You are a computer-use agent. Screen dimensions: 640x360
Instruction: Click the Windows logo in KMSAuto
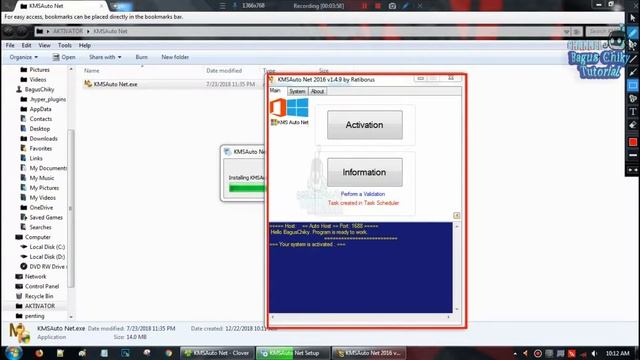click(x=298, y=108)
